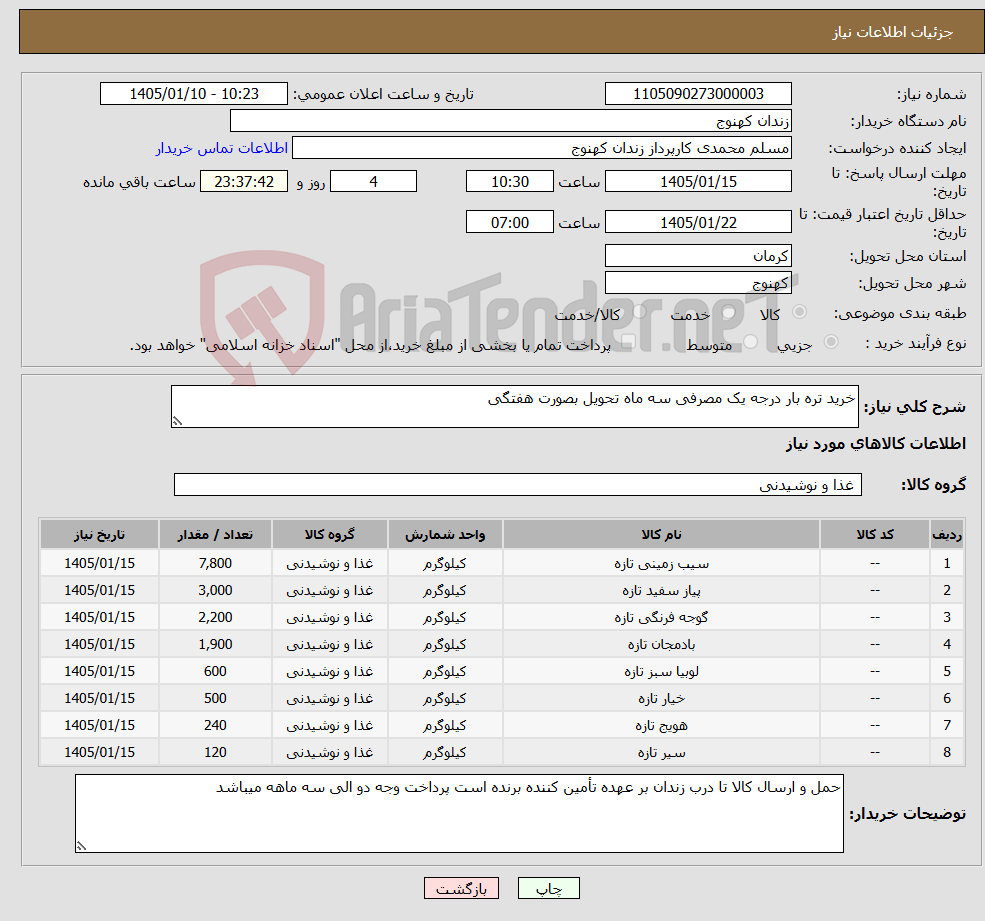This screenshot has width=985, height=921.
Task: Select the جزیی purchase type radio
Action: (830, 342)
